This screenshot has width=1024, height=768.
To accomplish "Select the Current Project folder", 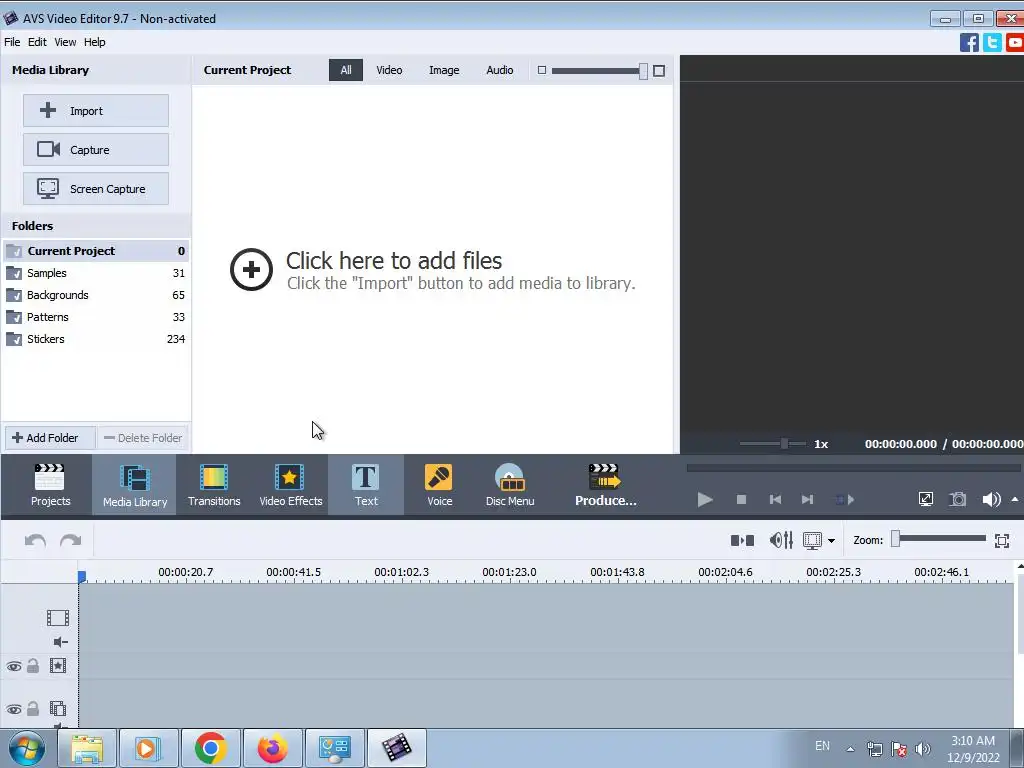I will [x=96, y=251].
